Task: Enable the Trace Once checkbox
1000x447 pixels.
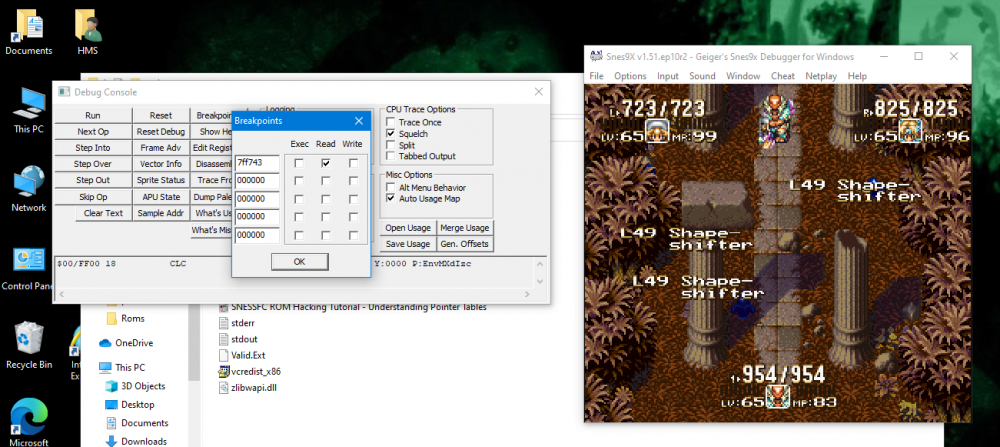Action: pos(390,122)
